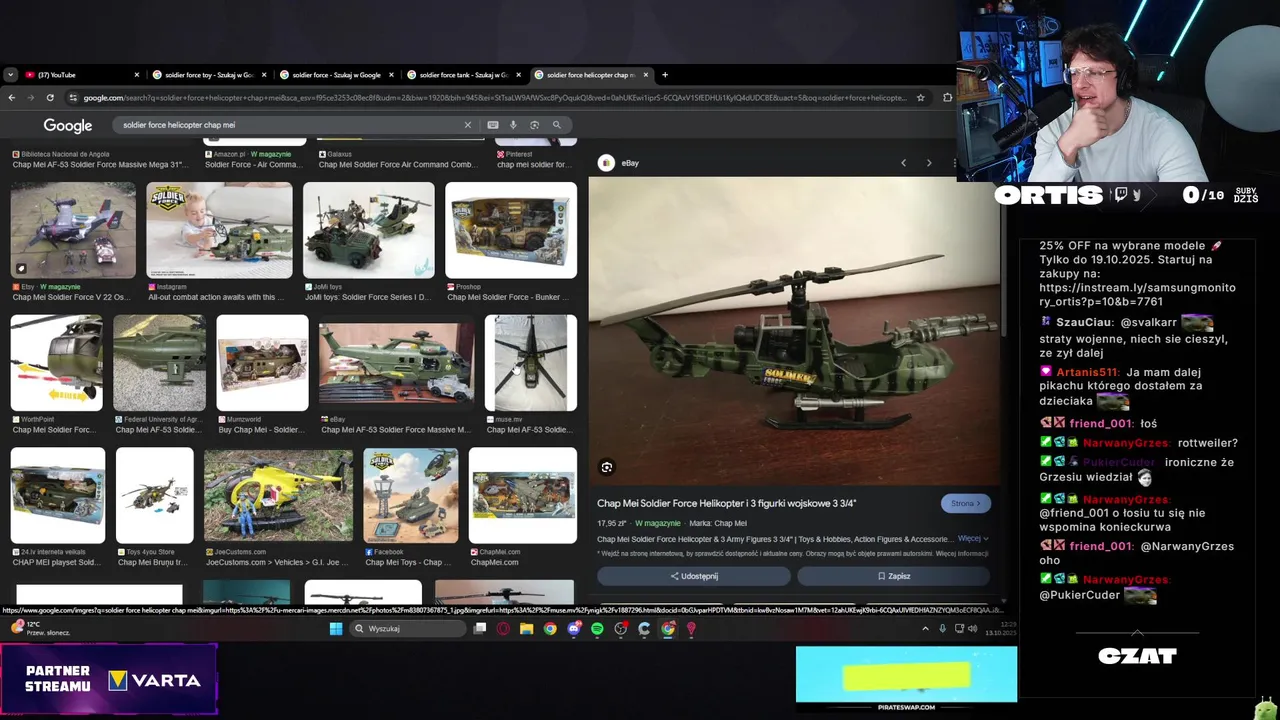Save the image with Zapisz
Viewport: 1280px width, 720px height.
point(894,576)
